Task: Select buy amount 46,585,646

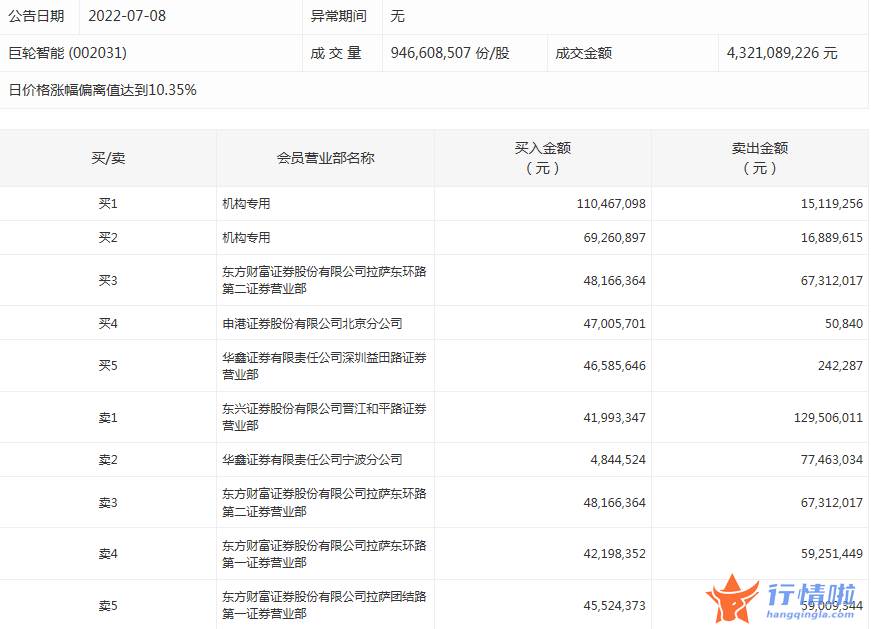Action: point(614,366)
